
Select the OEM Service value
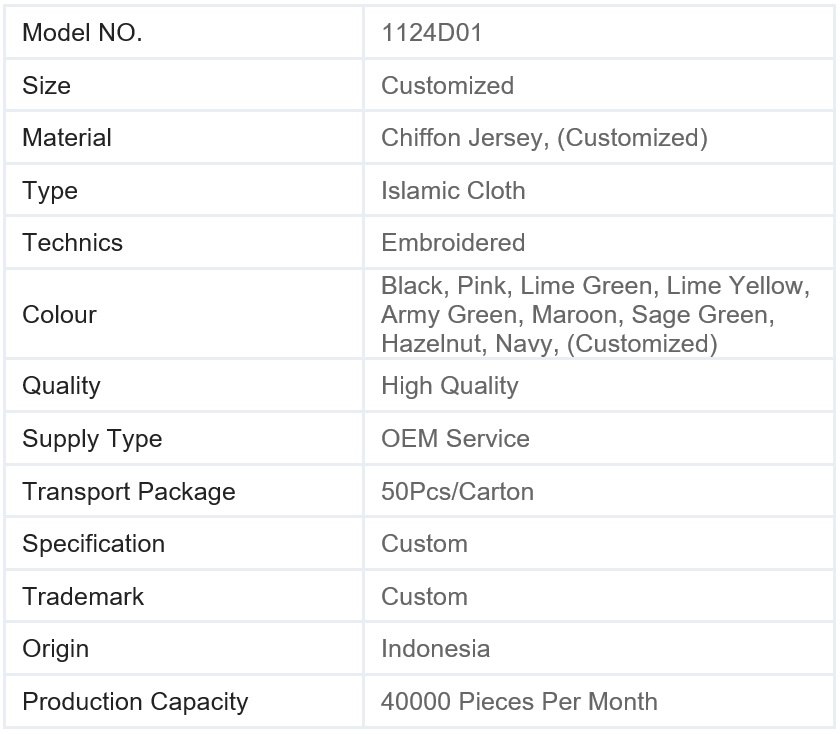pos(455,439)
